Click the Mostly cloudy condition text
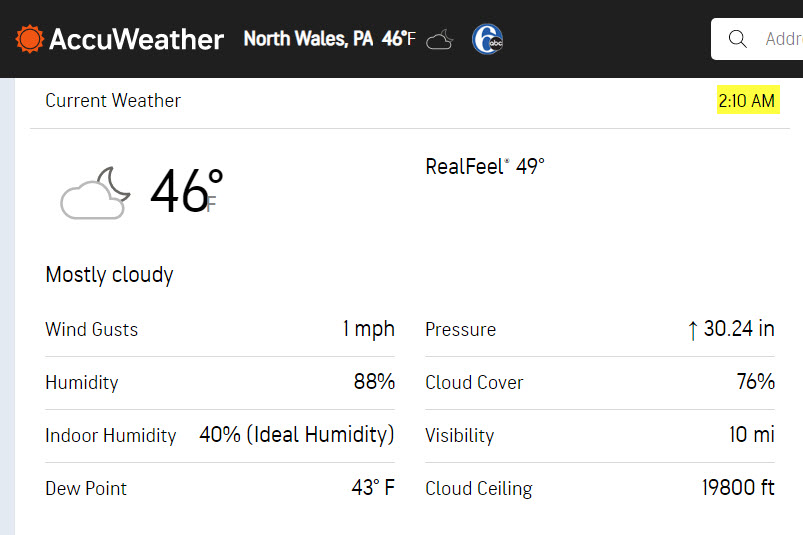The height and width of the screenshot is (535, 803). [110, 275]
